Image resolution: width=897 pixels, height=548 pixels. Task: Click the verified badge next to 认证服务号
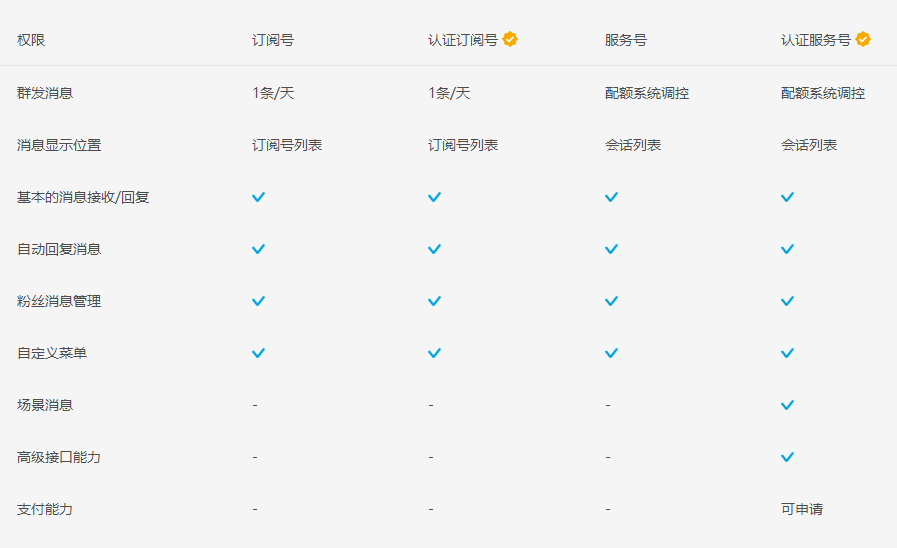click(863, 39)
